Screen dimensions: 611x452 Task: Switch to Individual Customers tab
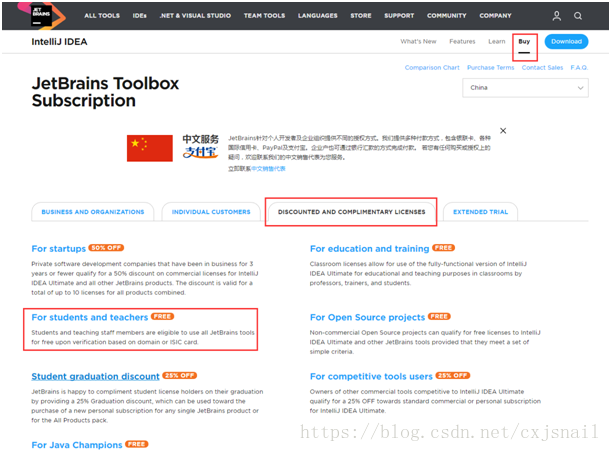211,212
